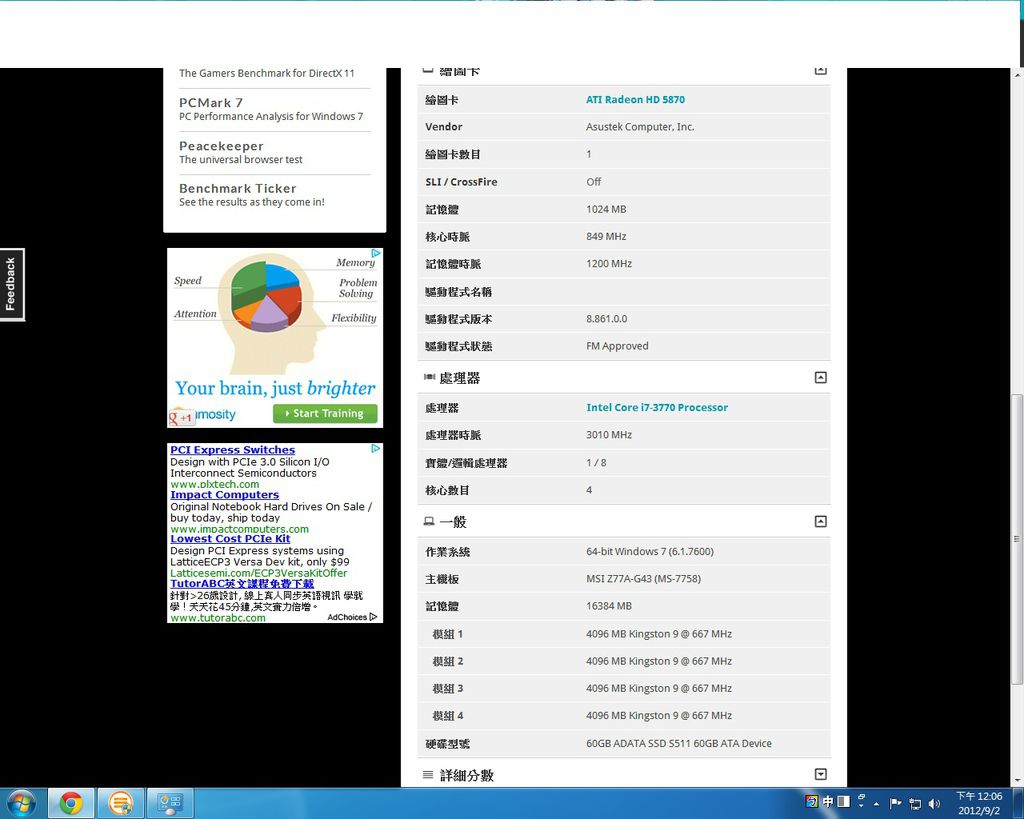Open the Lowest Cost PCIe Kit ad link

point(230,539)
